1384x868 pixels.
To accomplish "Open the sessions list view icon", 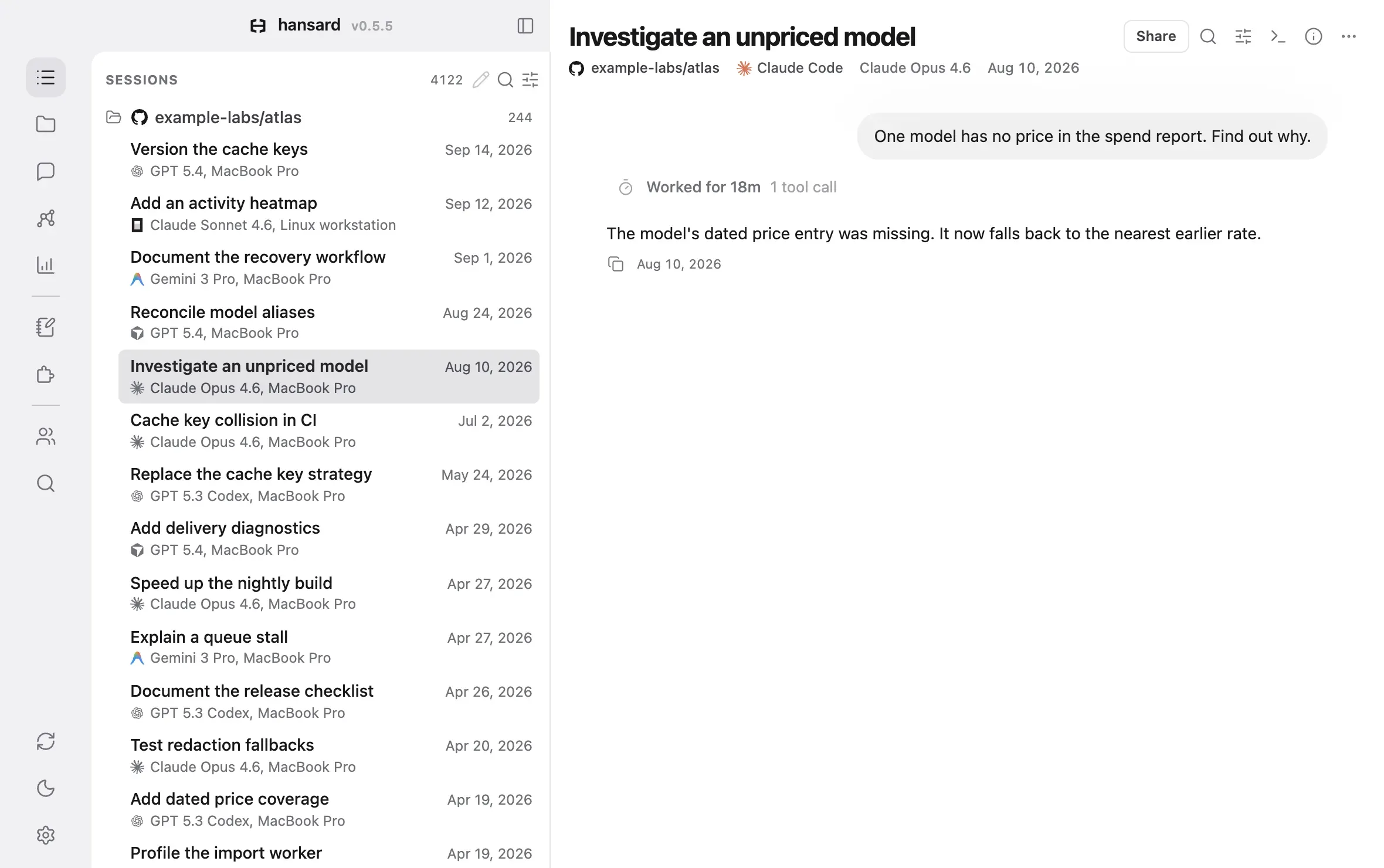I will click(x=46, y=77).
